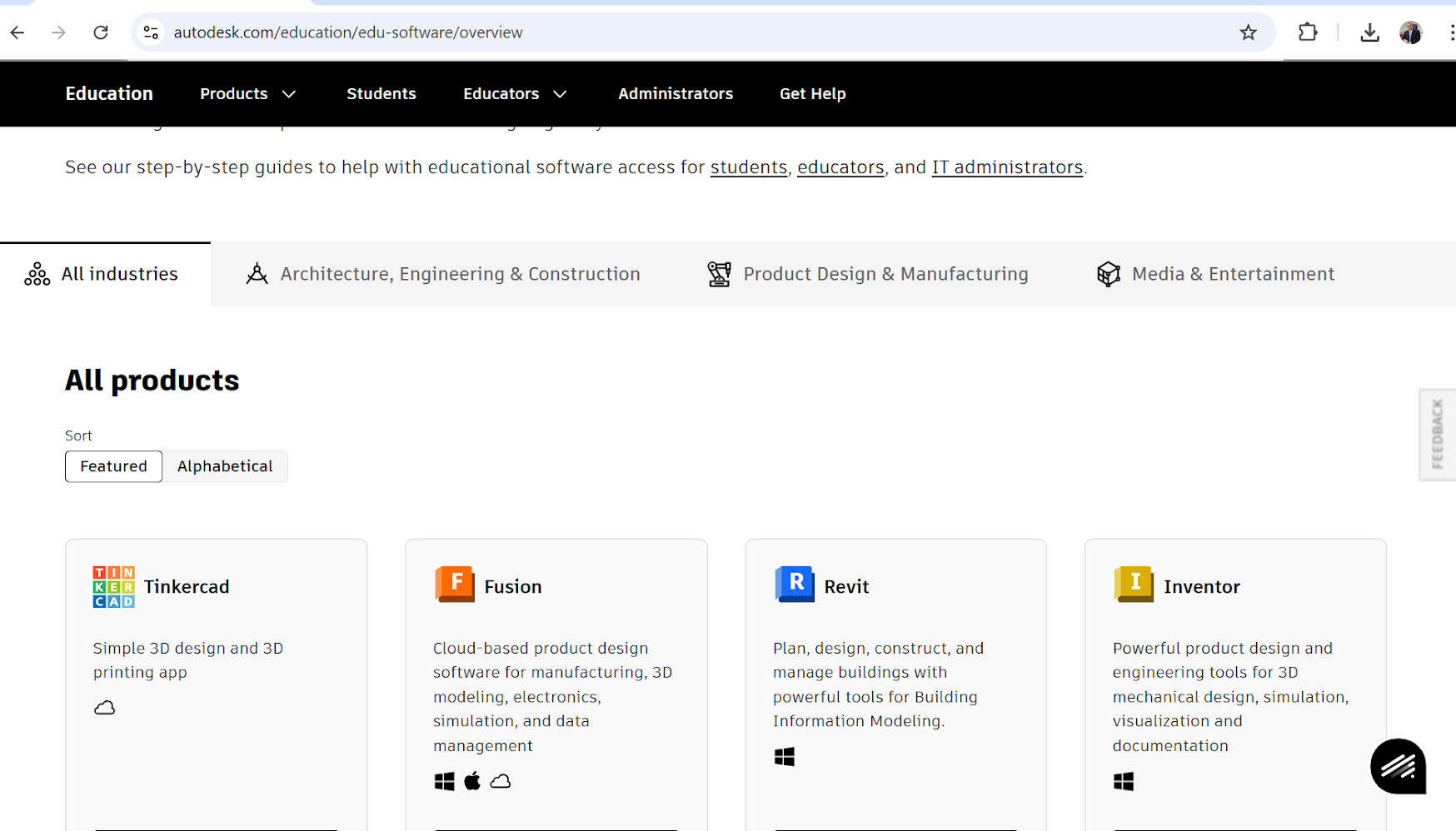Click the Tinkercad logo icon
Image resolution: width=1456 pixels, height=831 pixels.
[113, 586]
